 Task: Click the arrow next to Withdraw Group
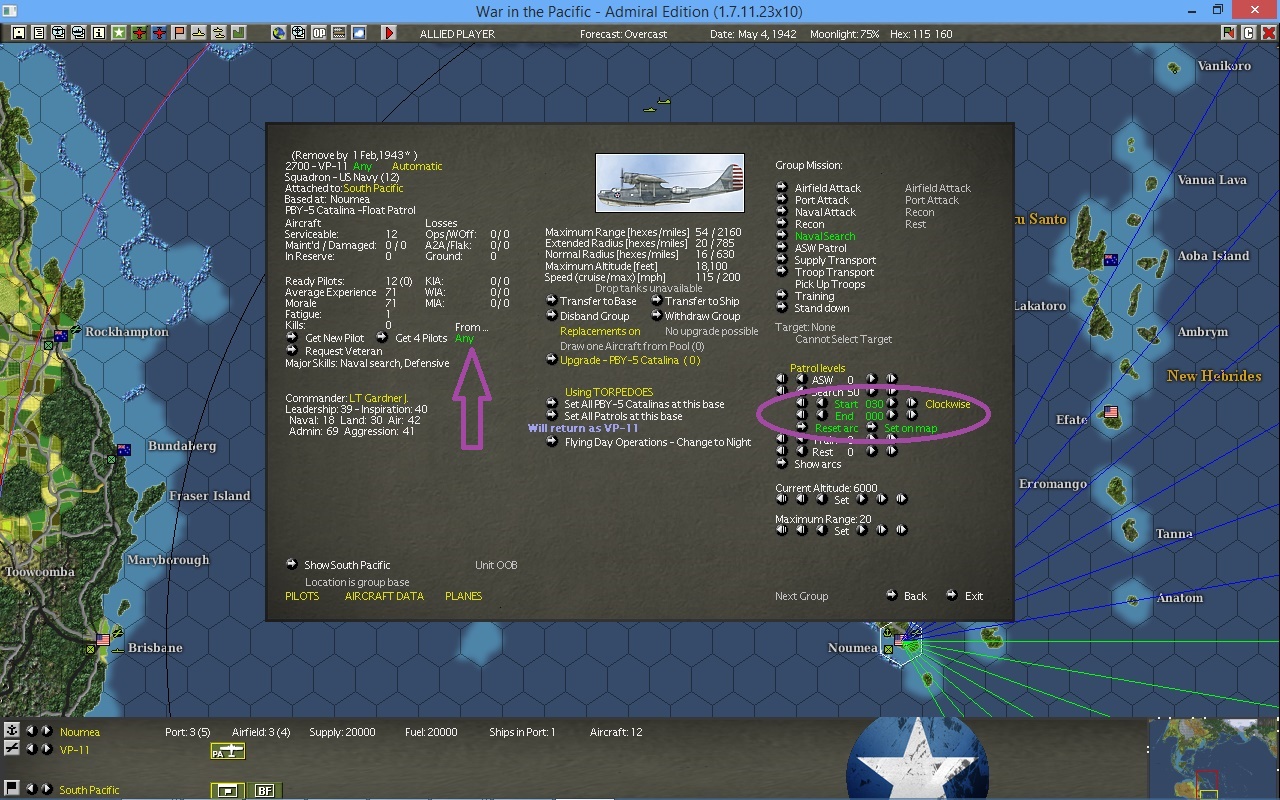click(657, 316)
